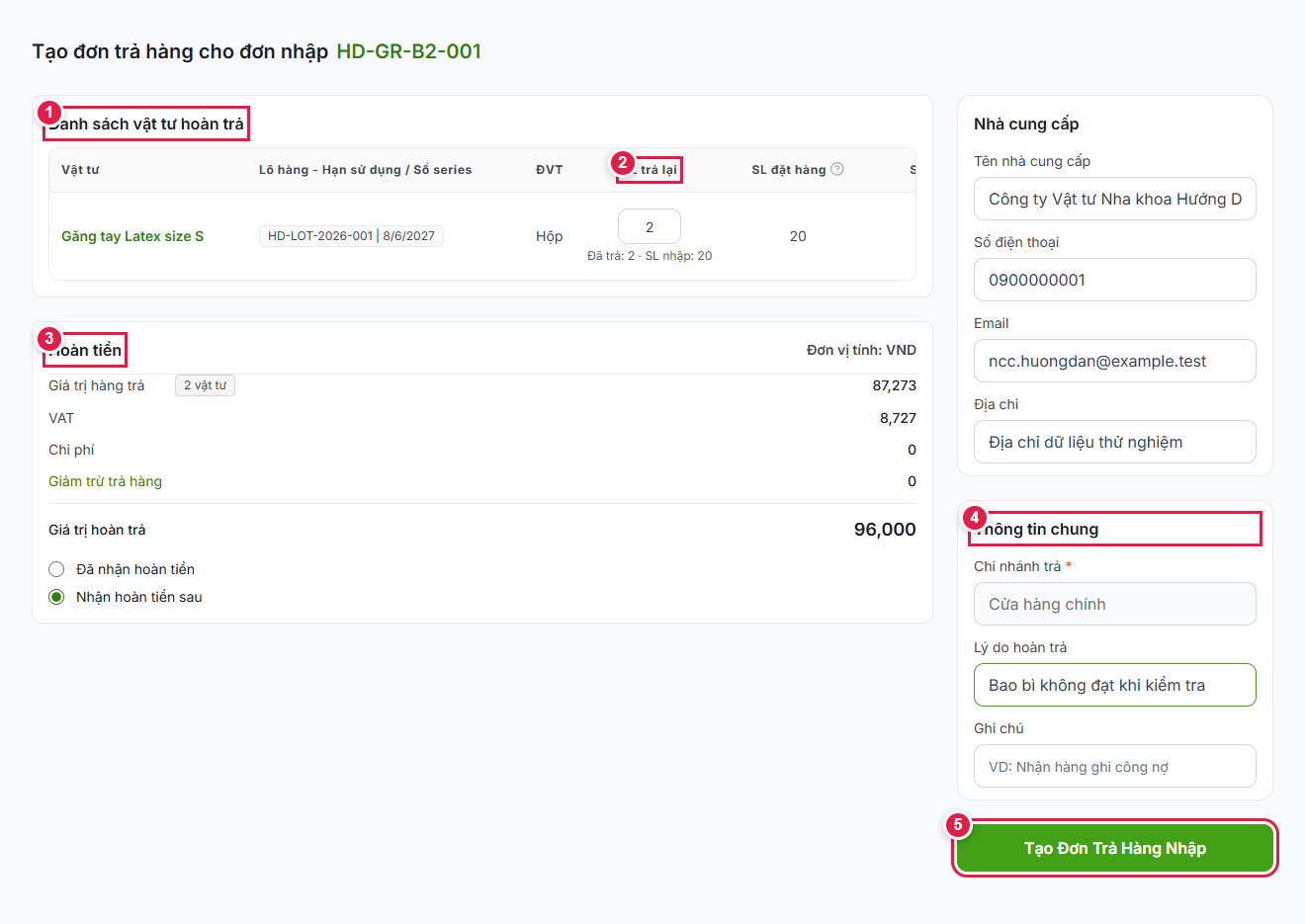Click the Giảm trừ trả hàng link

pos(105,481)
